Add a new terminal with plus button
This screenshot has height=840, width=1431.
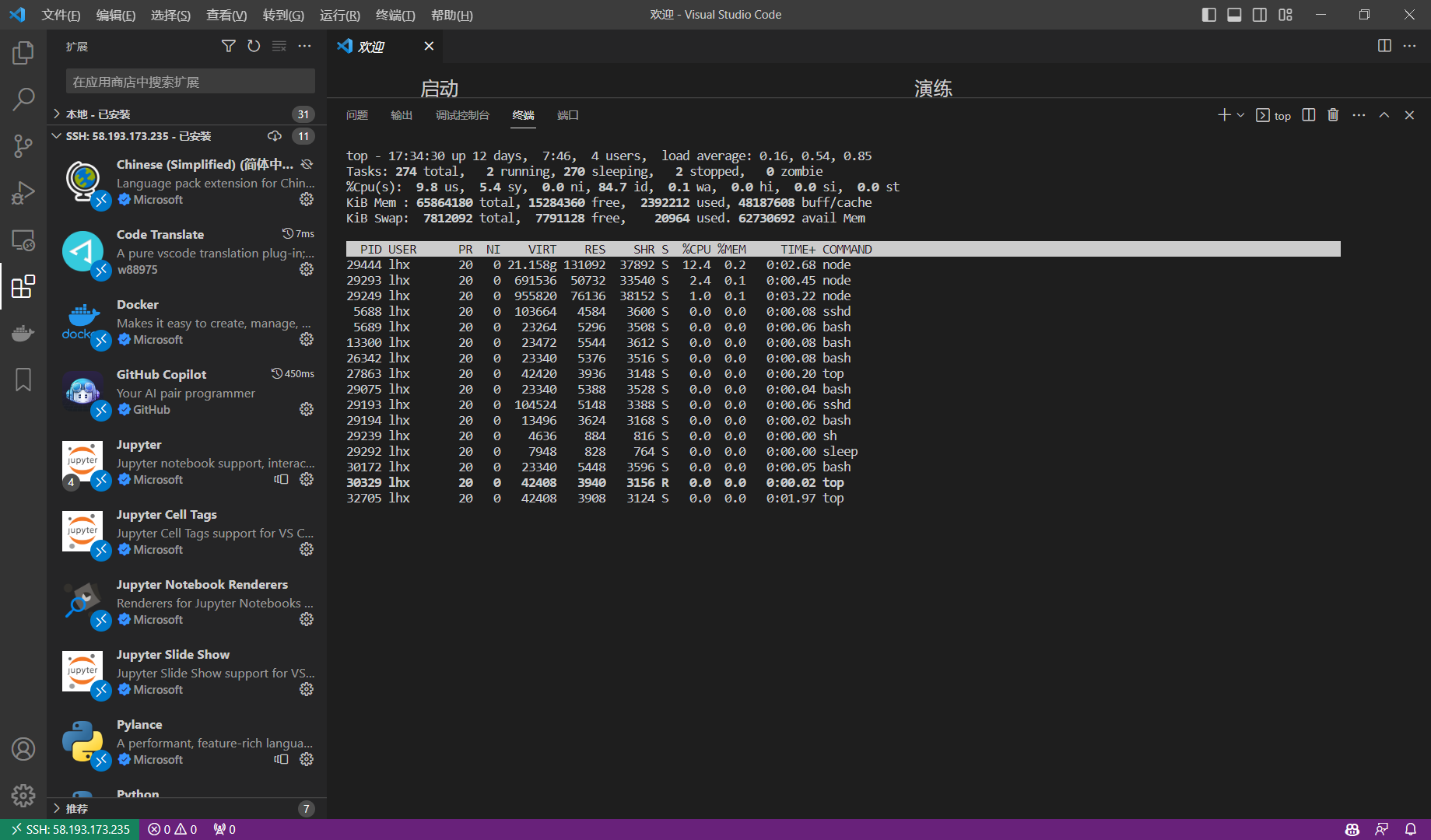(1224, 115)
